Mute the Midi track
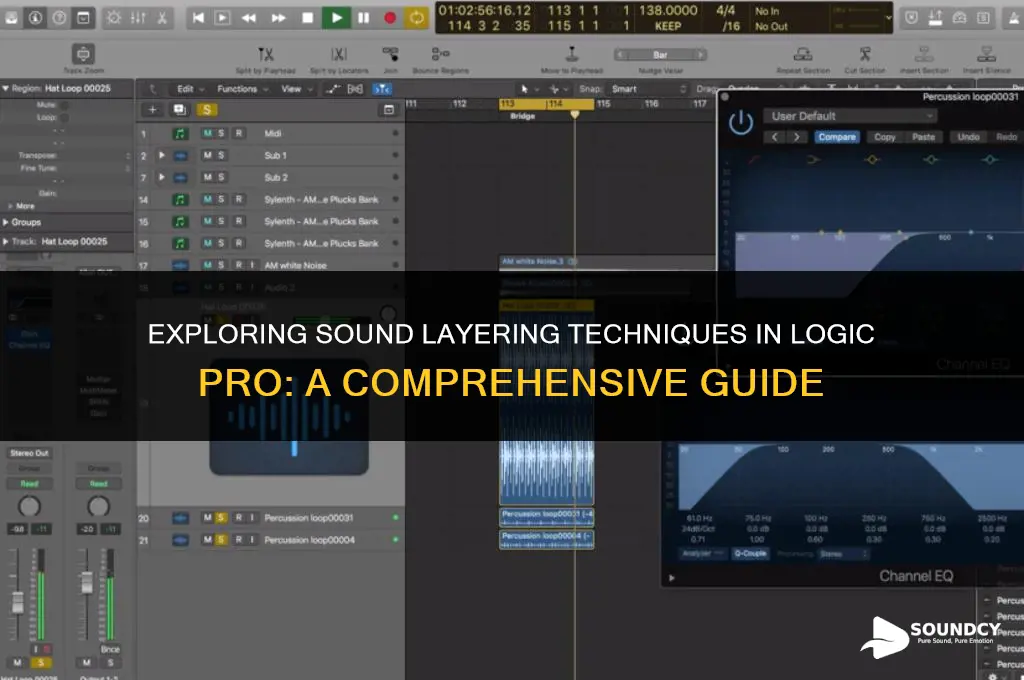 (208, 133)
